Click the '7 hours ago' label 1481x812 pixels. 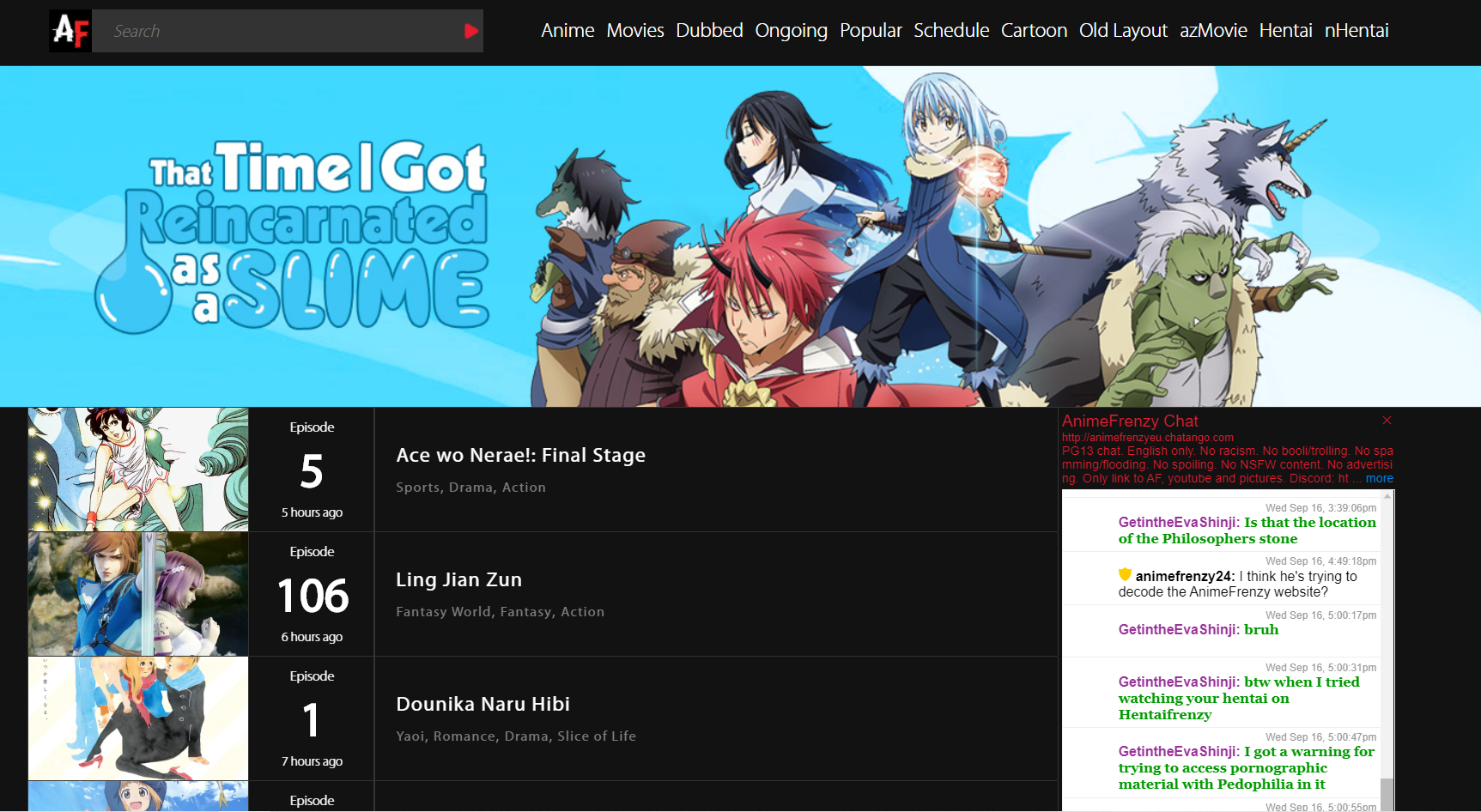click(x=312, y=761)
